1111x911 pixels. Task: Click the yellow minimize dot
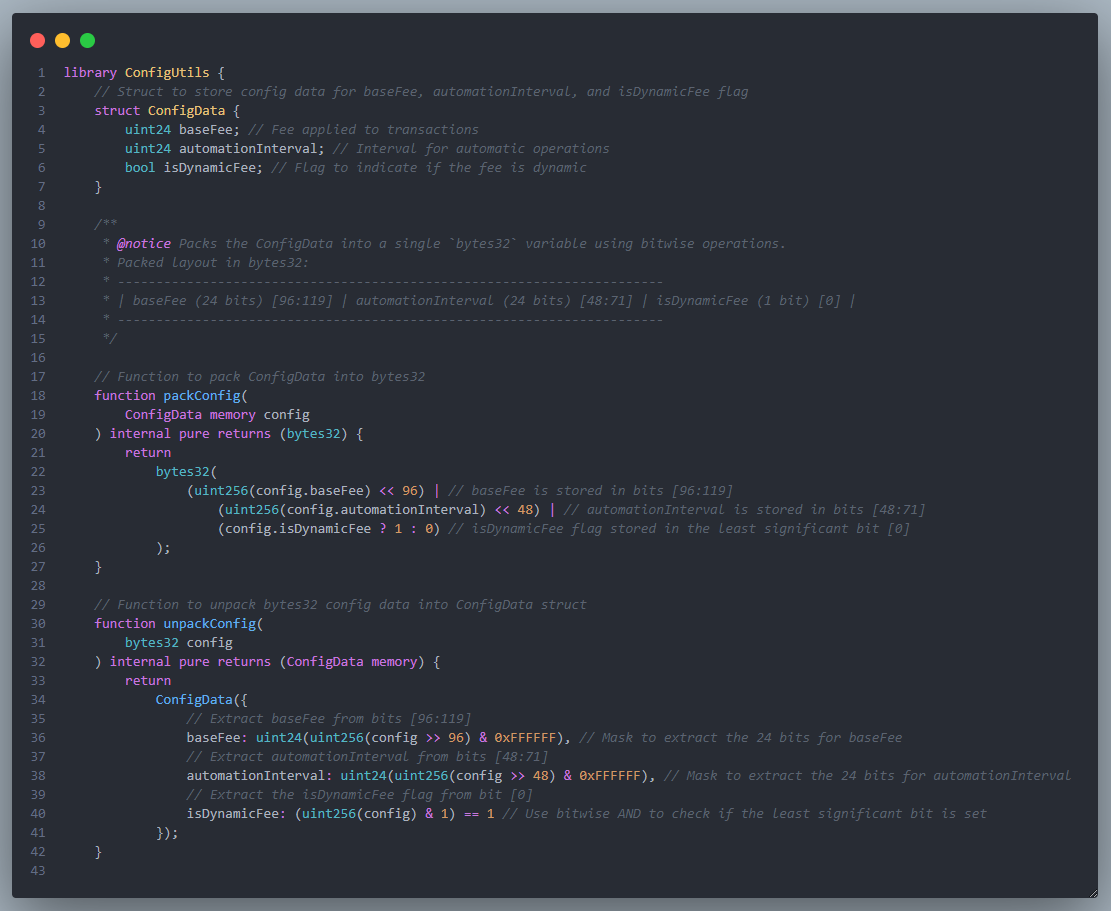click(63, 41)
